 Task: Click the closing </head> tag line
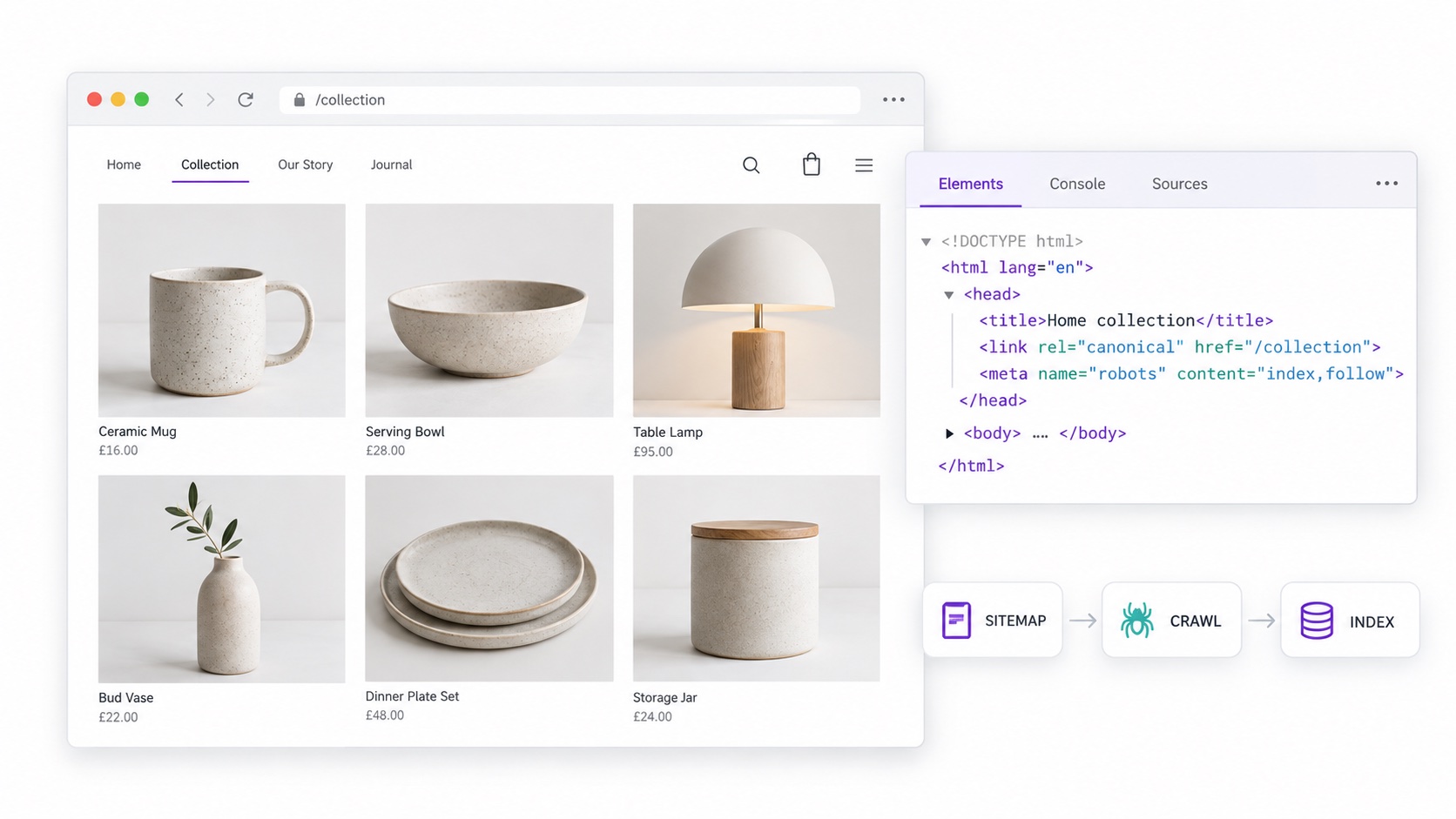tap(993, 401)
